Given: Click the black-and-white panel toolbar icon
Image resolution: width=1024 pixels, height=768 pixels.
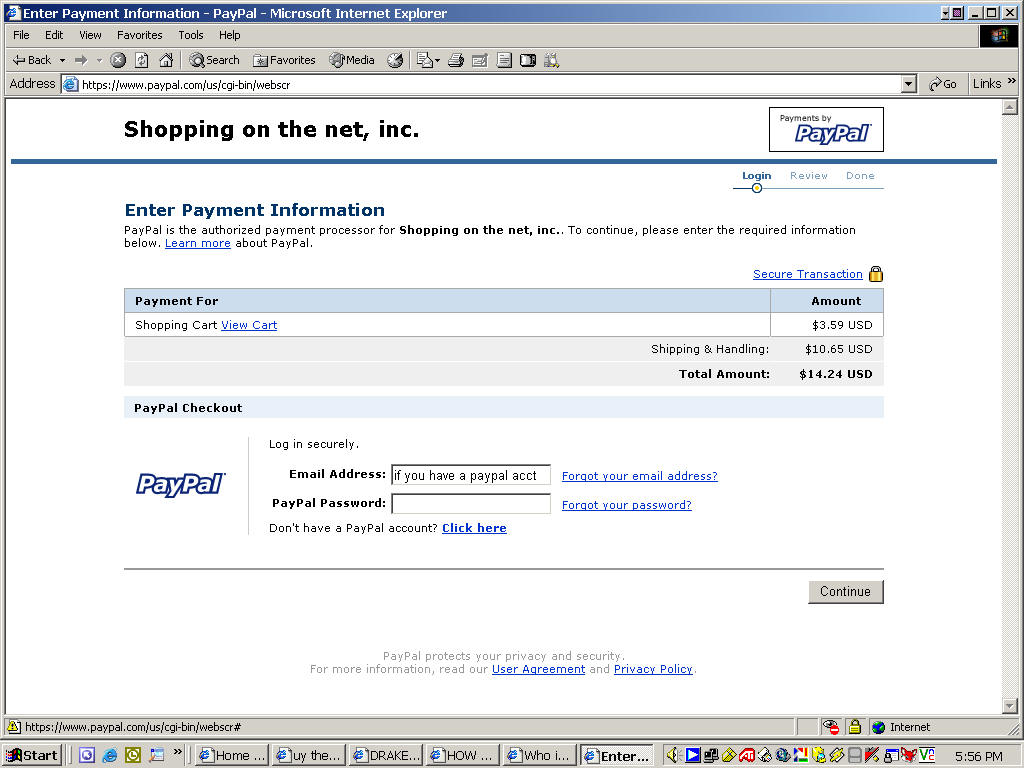Looking at the screenshot, I should coord(528,61).
